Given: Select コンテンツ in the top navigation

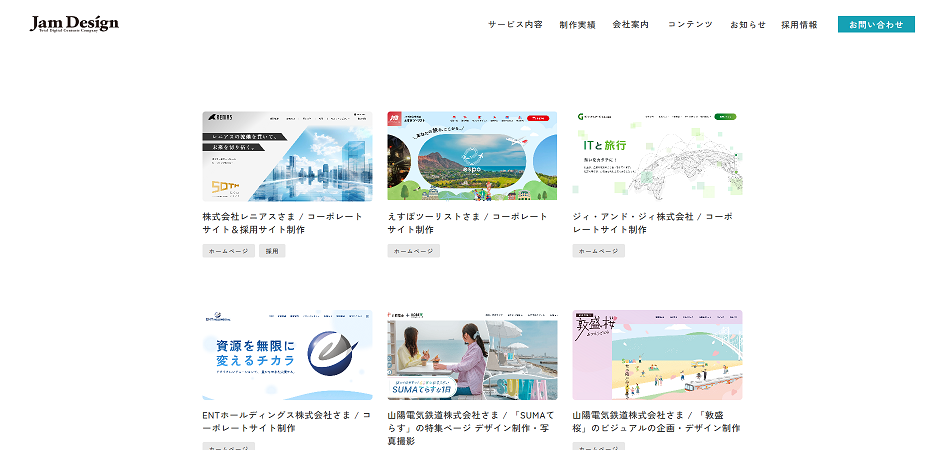Looking at the screenshot, I should 690,24.
